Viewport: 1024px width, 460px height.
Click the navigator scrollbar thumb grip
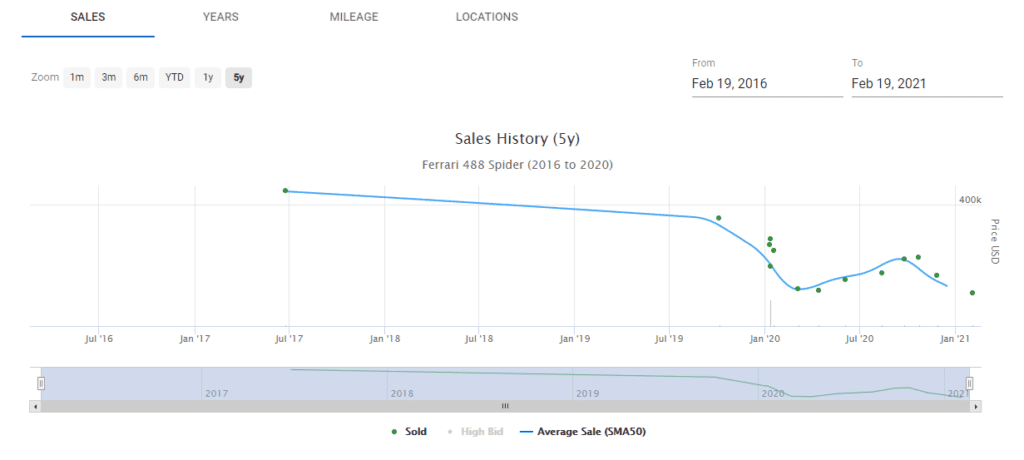(x=505, y=406)
